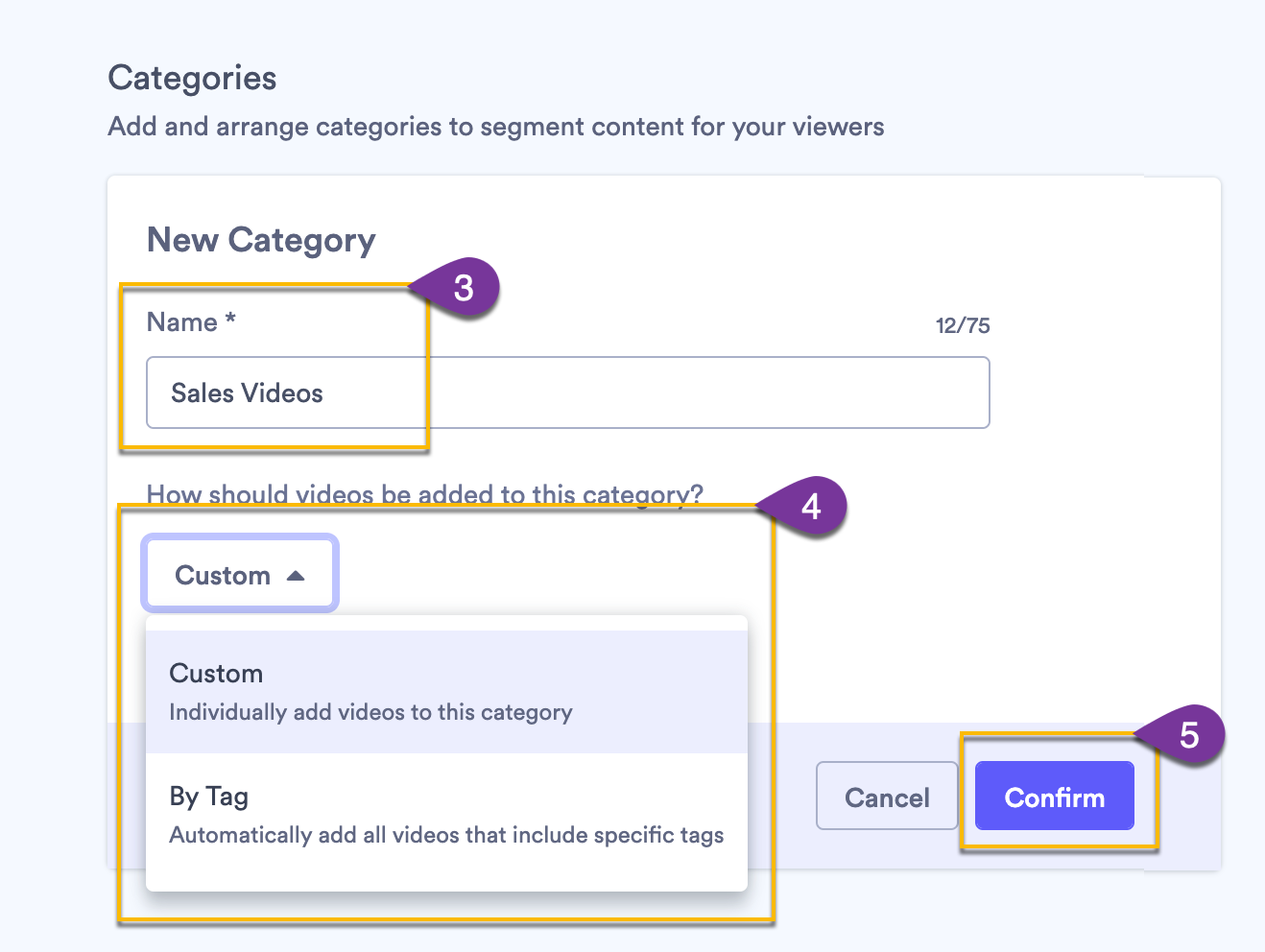
Task: Click the Confirm button
Action: (1054, 796)
